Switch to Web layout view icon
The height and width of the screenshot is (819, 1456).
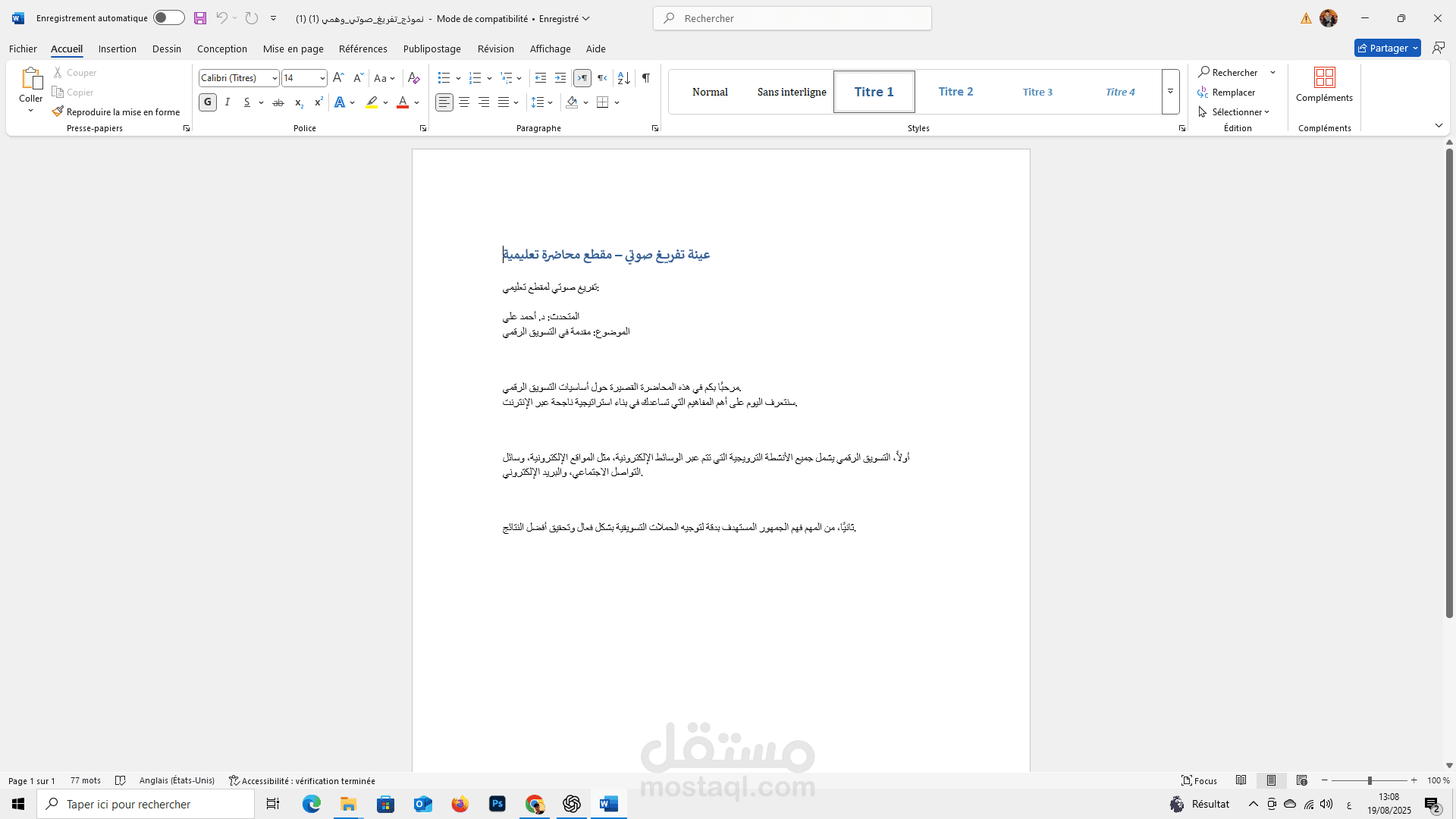pos(1302,780)
